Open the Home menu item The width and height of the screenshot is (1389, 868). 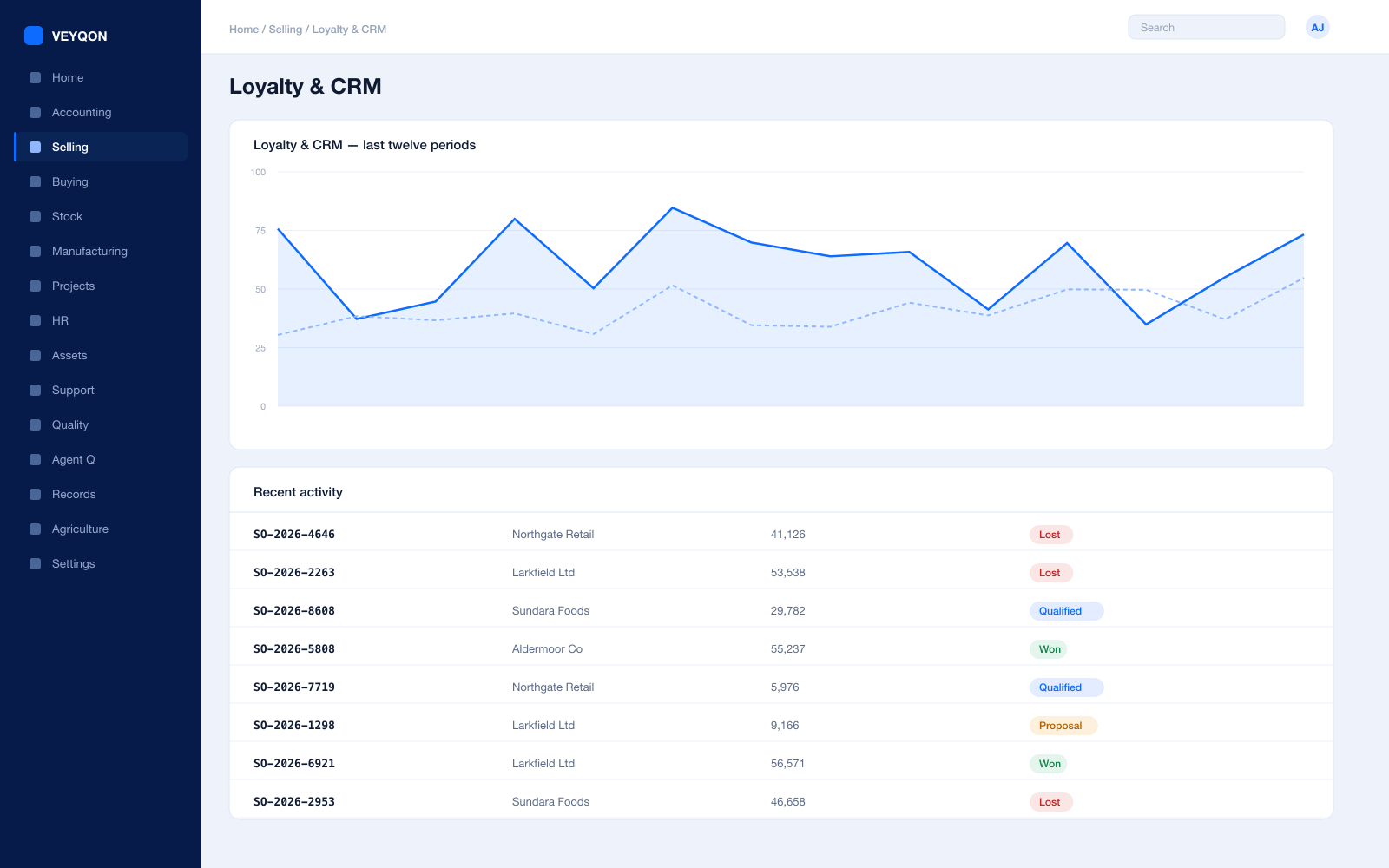point(101,77)
